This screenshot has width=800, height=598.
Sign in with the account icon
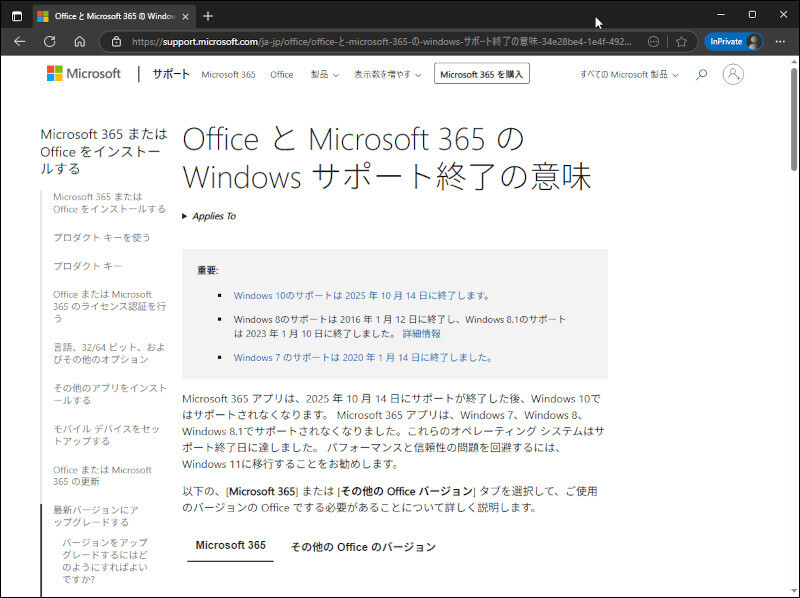click(x=733, y=74)
